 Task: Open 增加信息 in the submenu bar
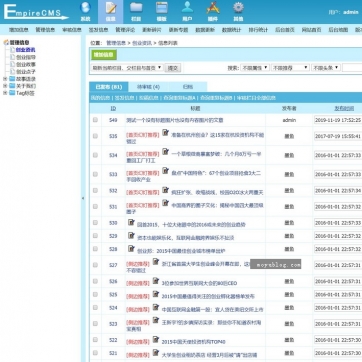(19, 30)
